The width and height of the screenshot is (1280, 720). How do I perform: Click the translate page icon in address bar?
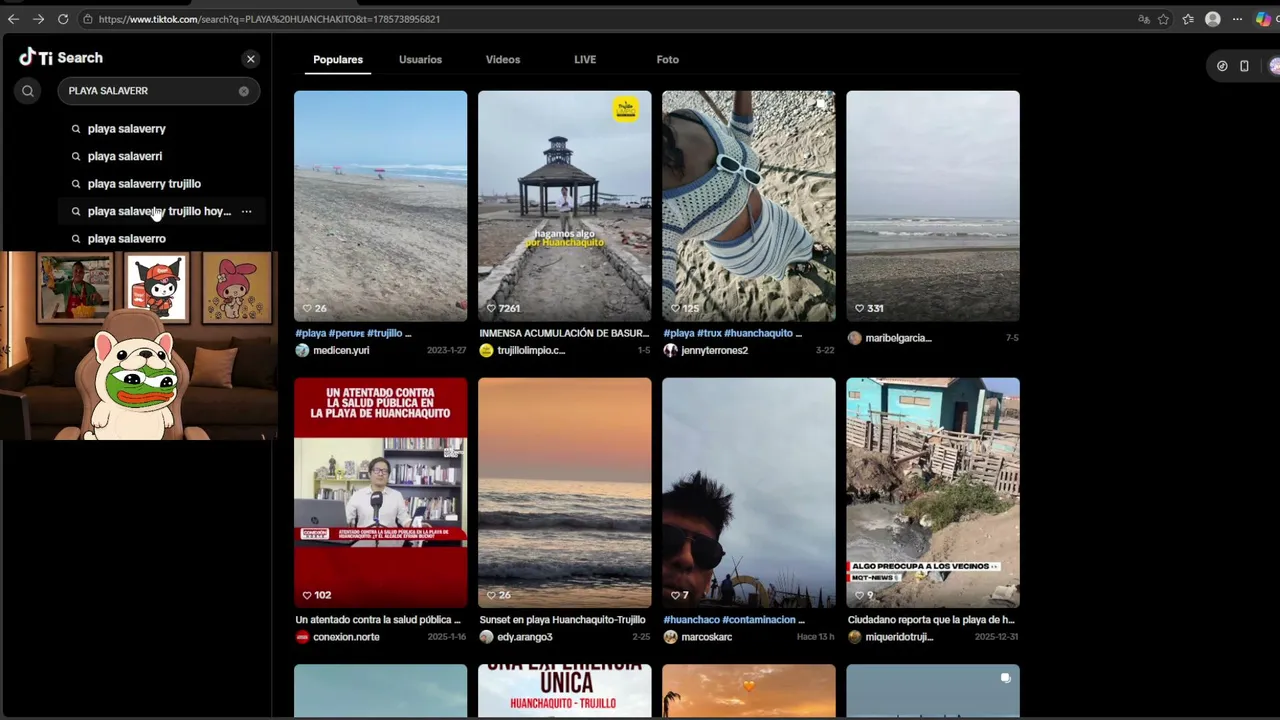tap(1144, 19)
